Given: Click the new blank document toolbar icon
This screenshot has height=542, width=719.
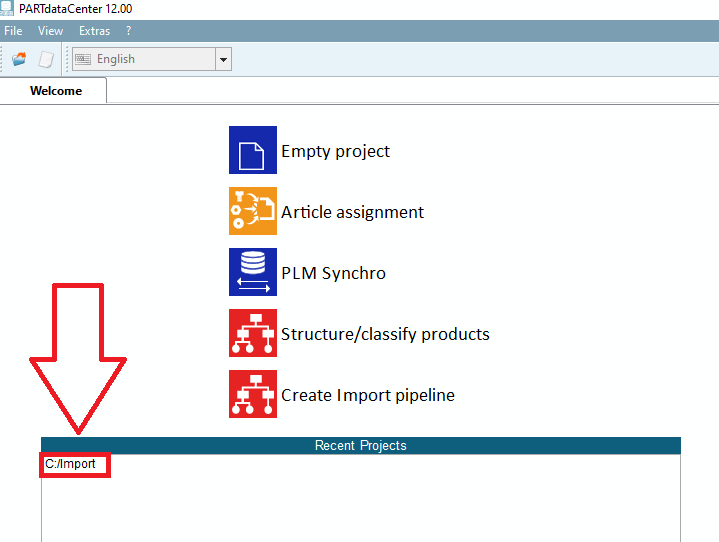Looking at the screenshot, I should 46,59.
